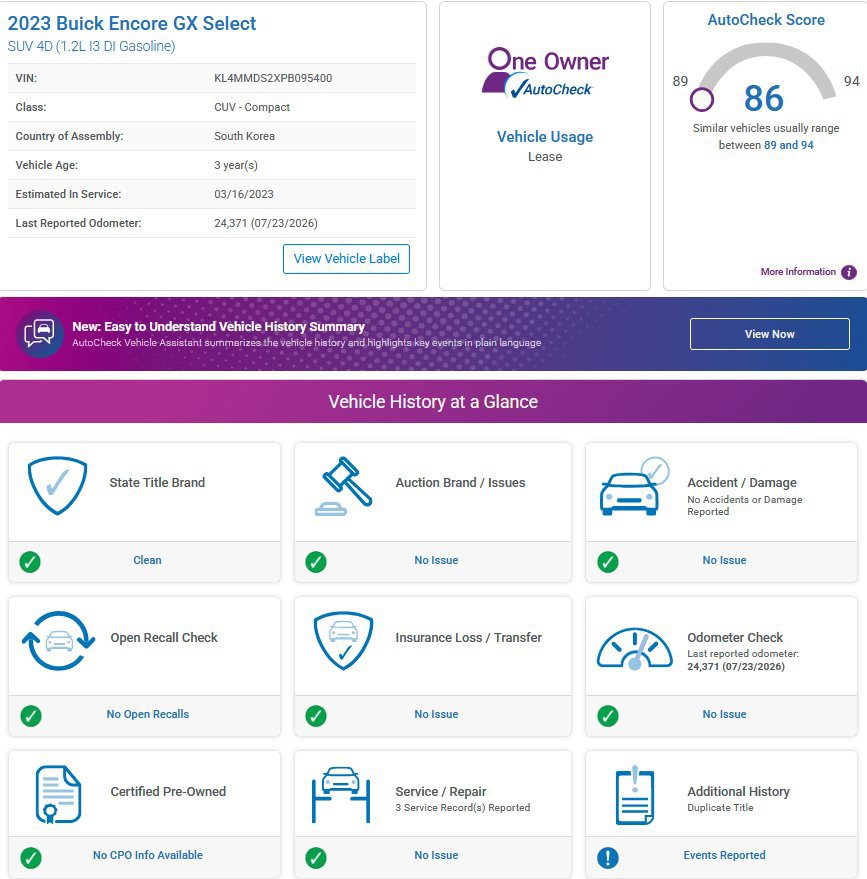
Task: Click the Class value CUV - Compact
Action: point(252,107)
